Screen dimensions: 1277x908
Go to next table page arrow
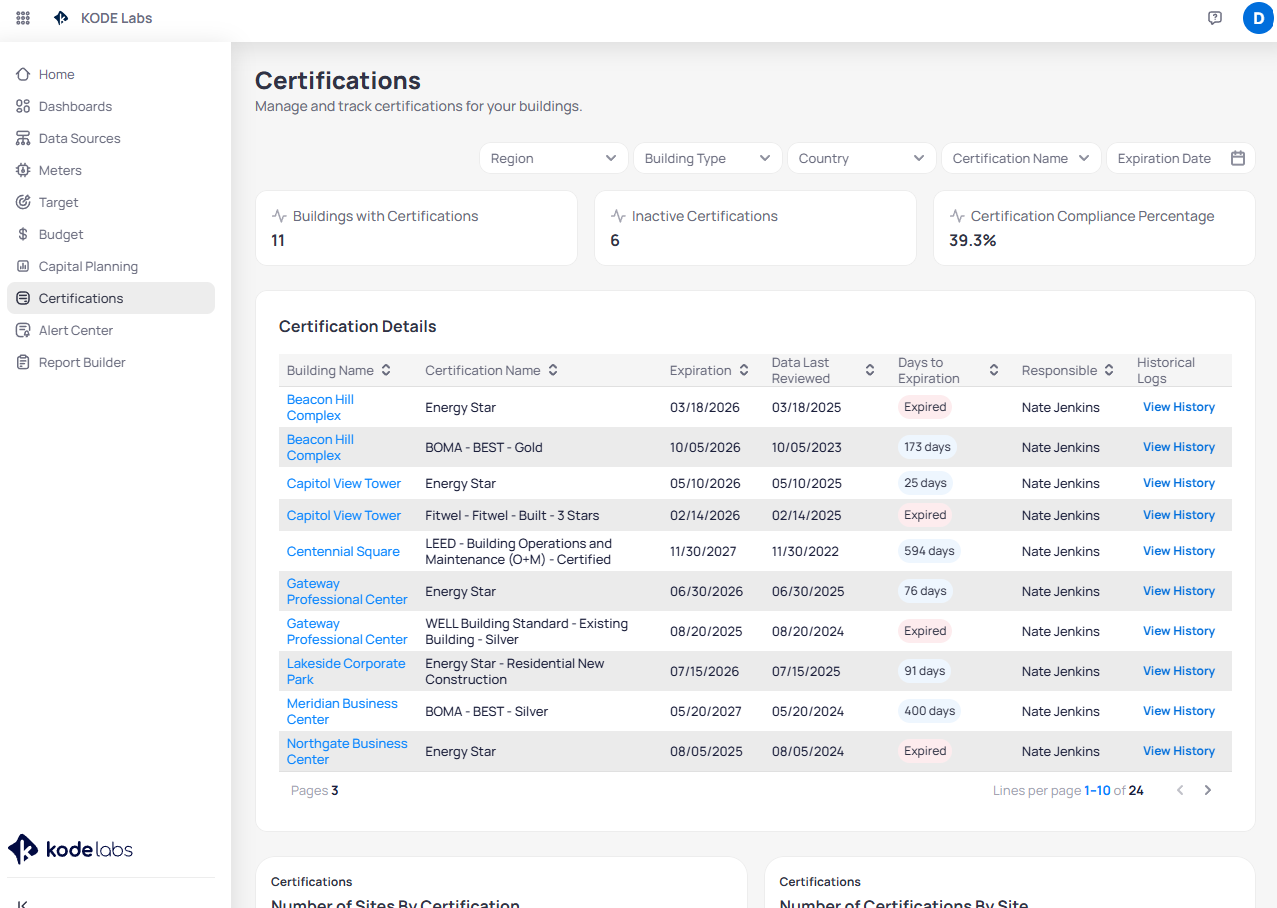(1208, 790)
